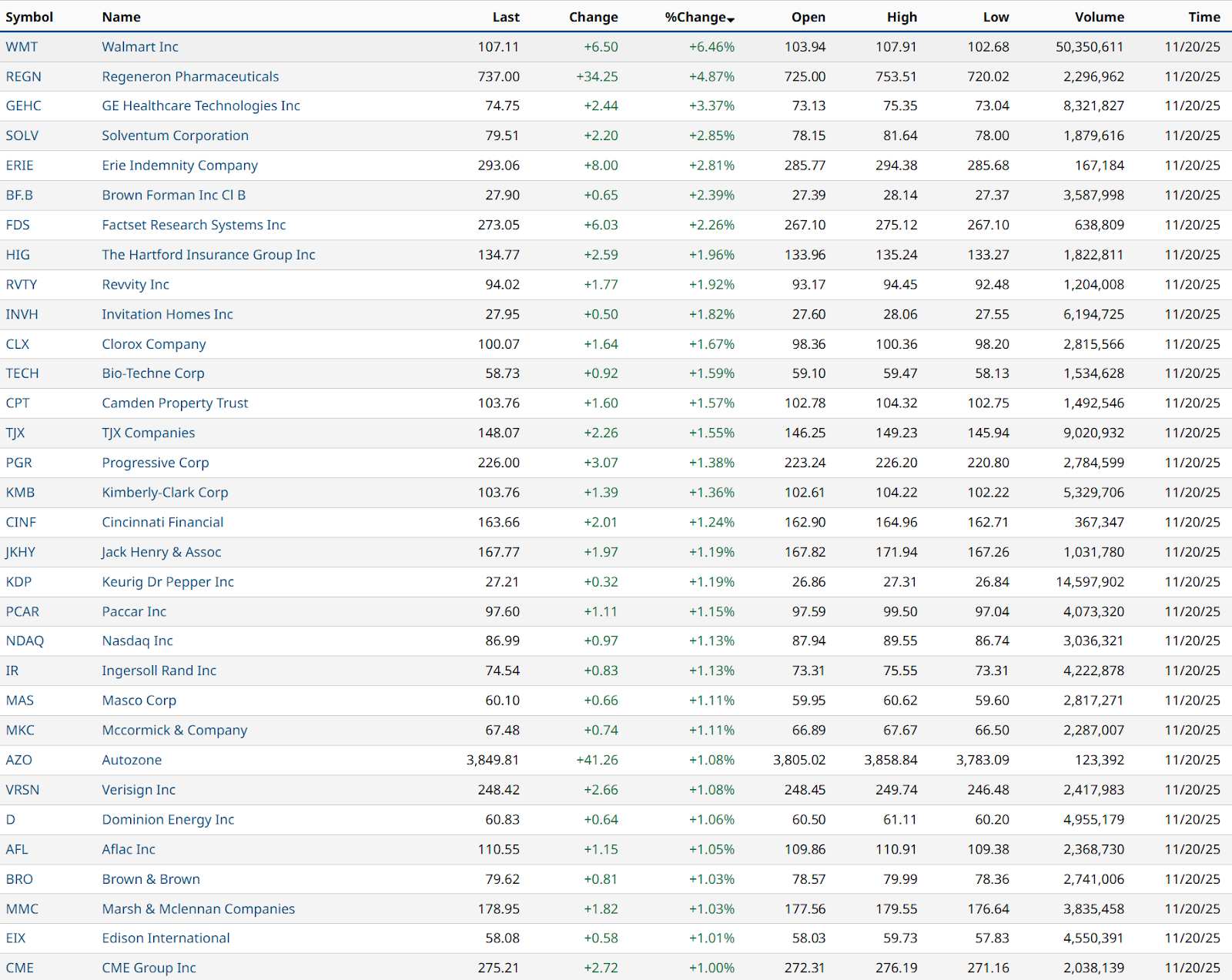Open Erie Indemnity Company link

coord(180,166)
